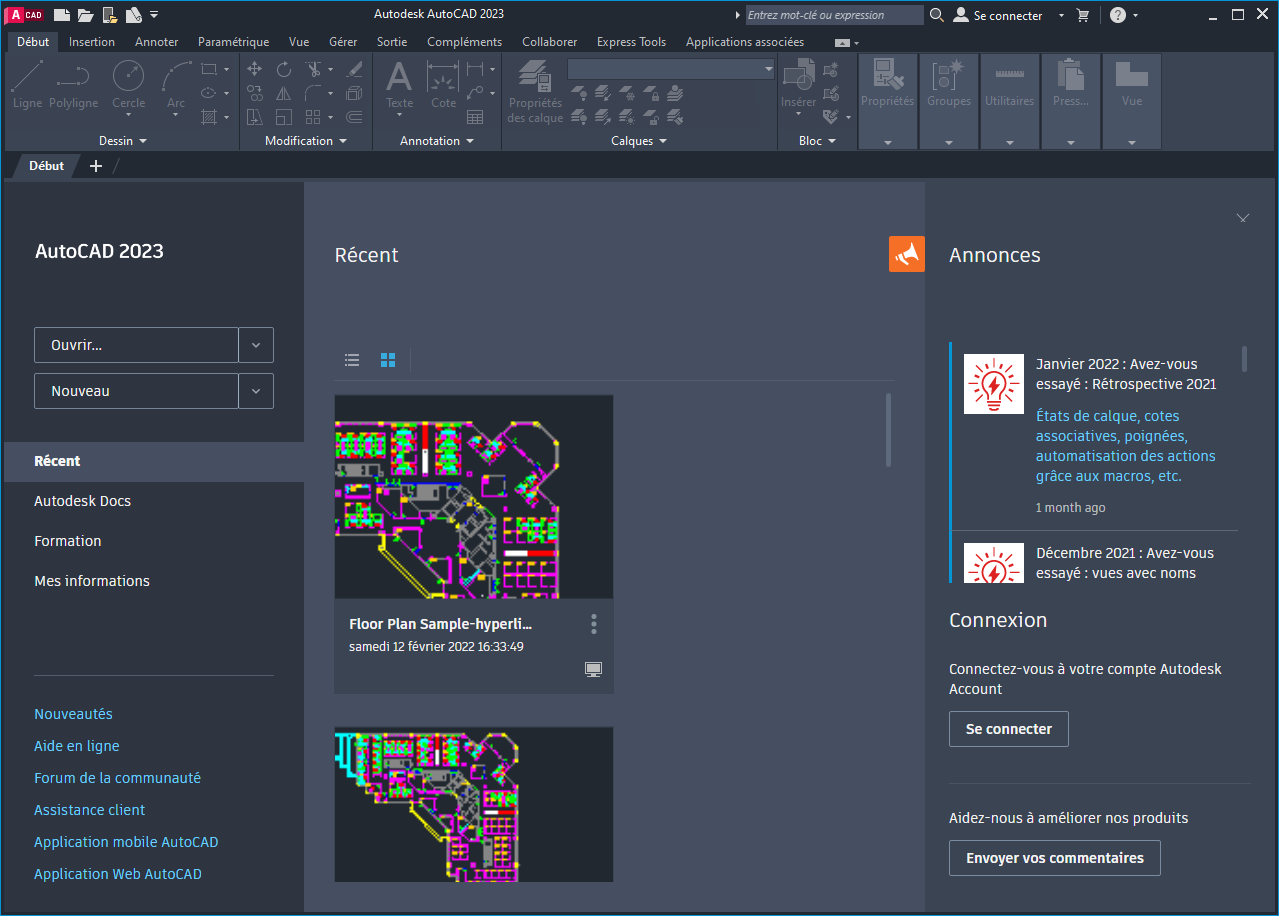The image size is (1279, 916).
Task: Click the Offset tool icon
Action: tap(354, 117)
